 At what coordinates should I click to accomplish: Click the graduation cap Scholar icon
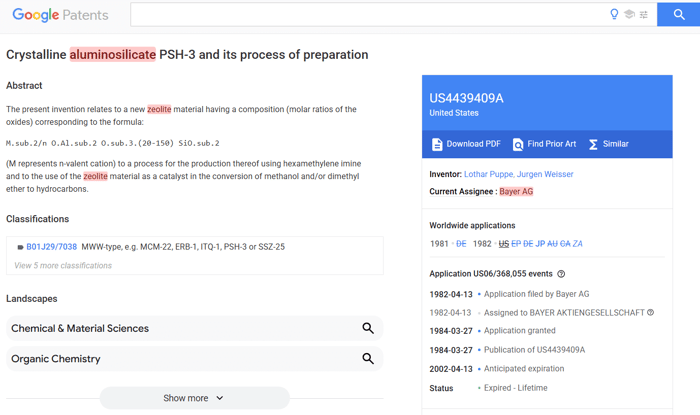(629, 14)
